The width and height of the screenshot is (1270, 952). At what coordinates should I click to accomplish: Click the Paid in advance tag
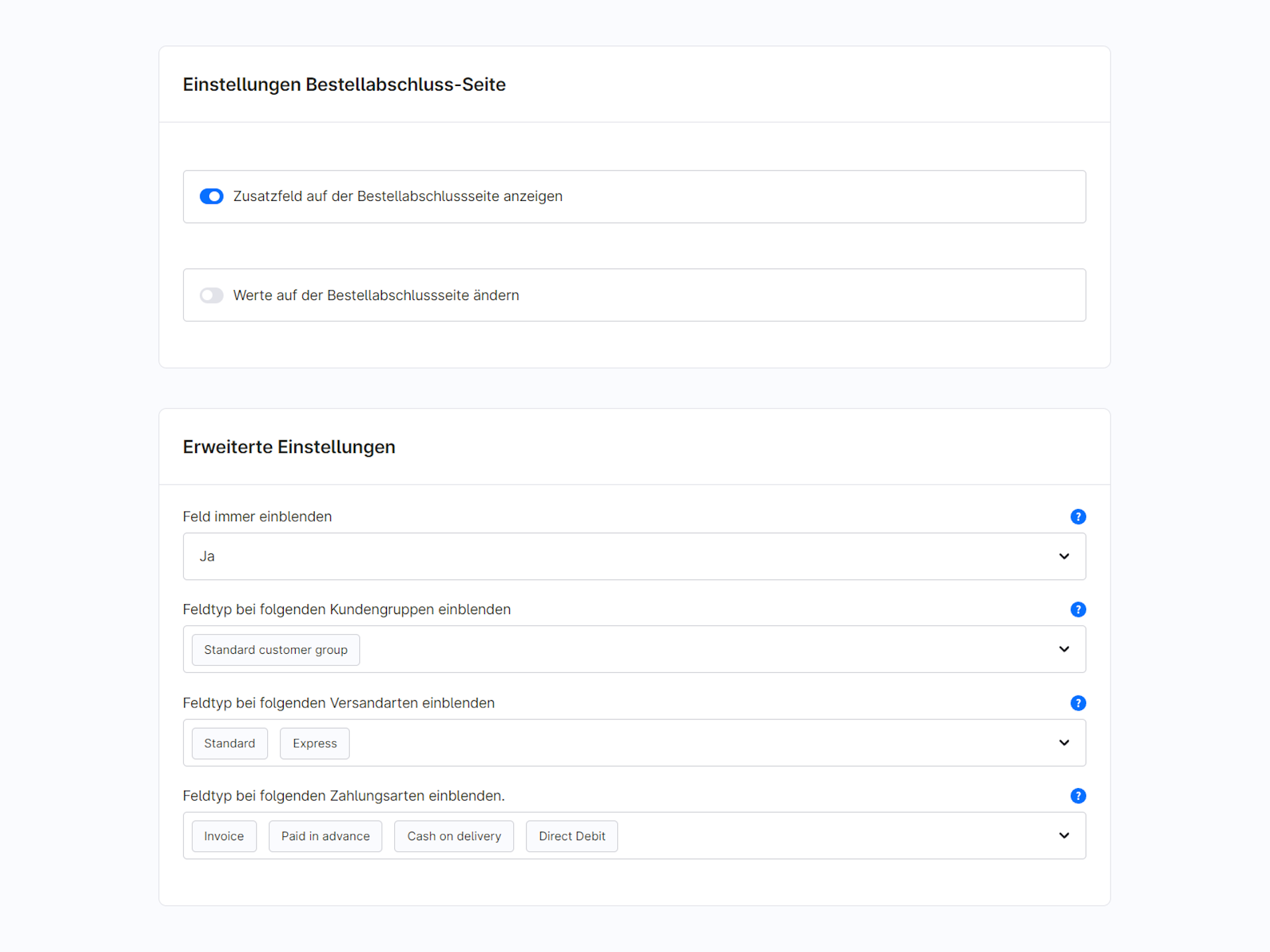click(x=325, y=836)
